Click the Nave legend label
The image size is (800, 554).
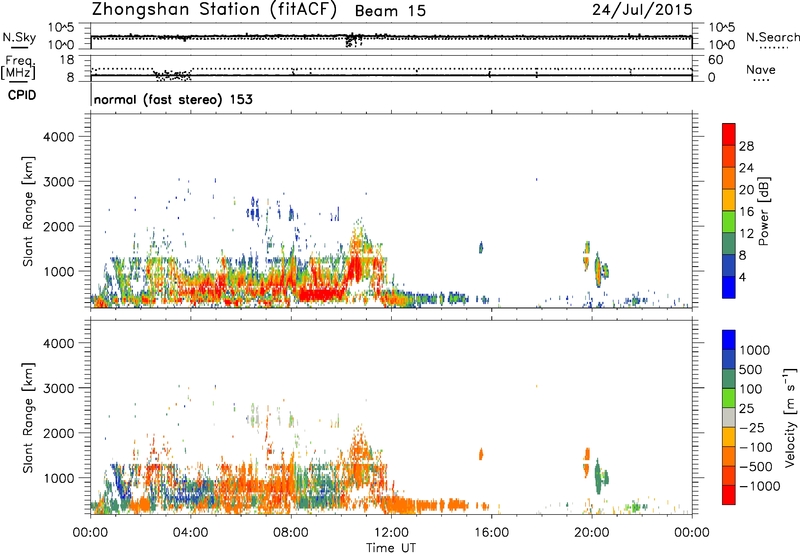point(761,69)
